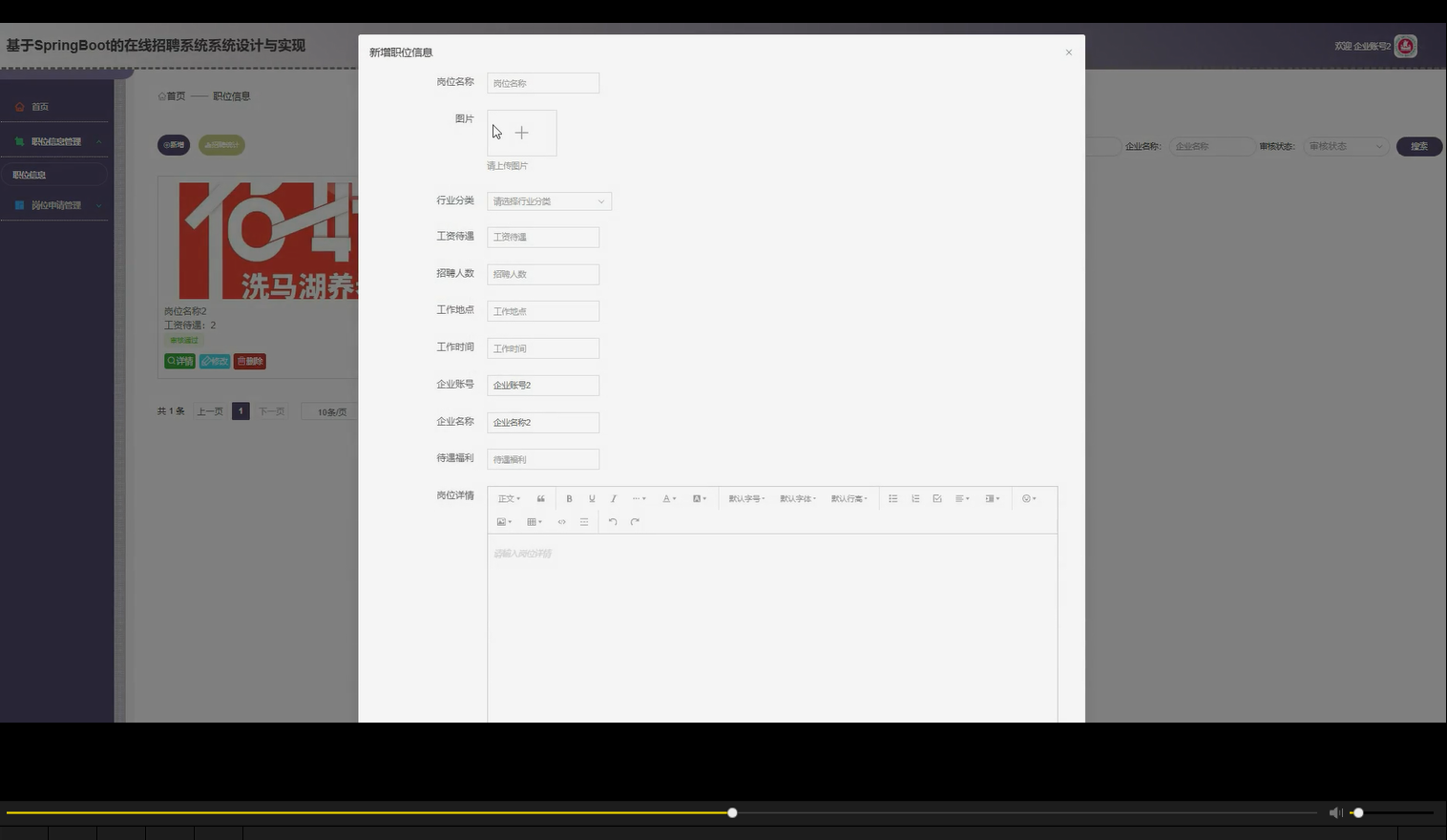Viewport: 1447px width, 840px height.
Task: Open the insert image dropdown
Action: [x=505, y=522]
